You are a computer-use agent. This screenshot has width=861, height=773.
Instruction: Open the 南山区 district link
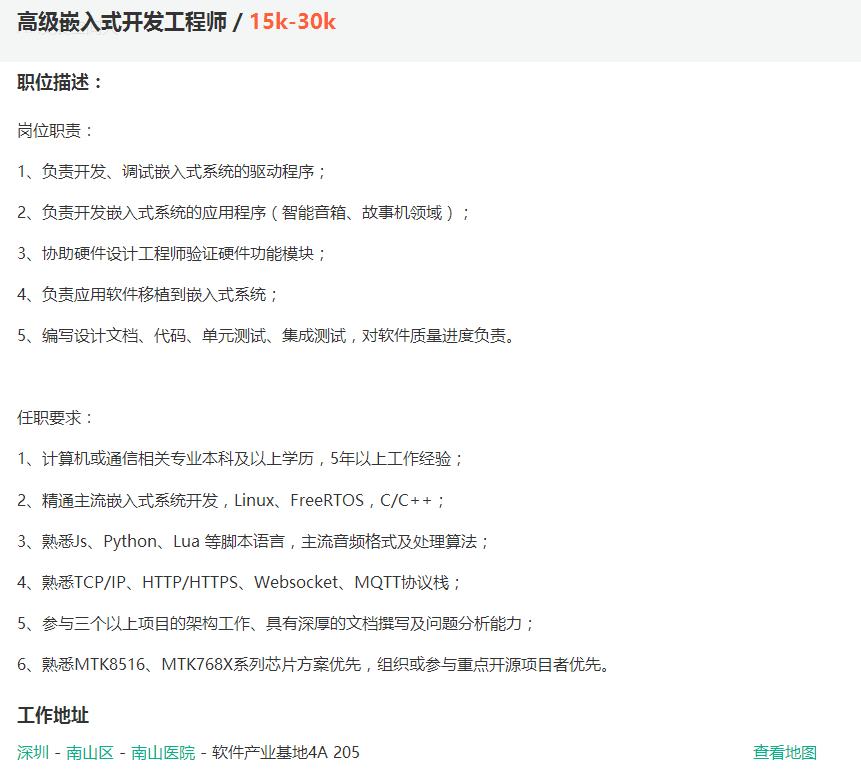tap(90, 752)
